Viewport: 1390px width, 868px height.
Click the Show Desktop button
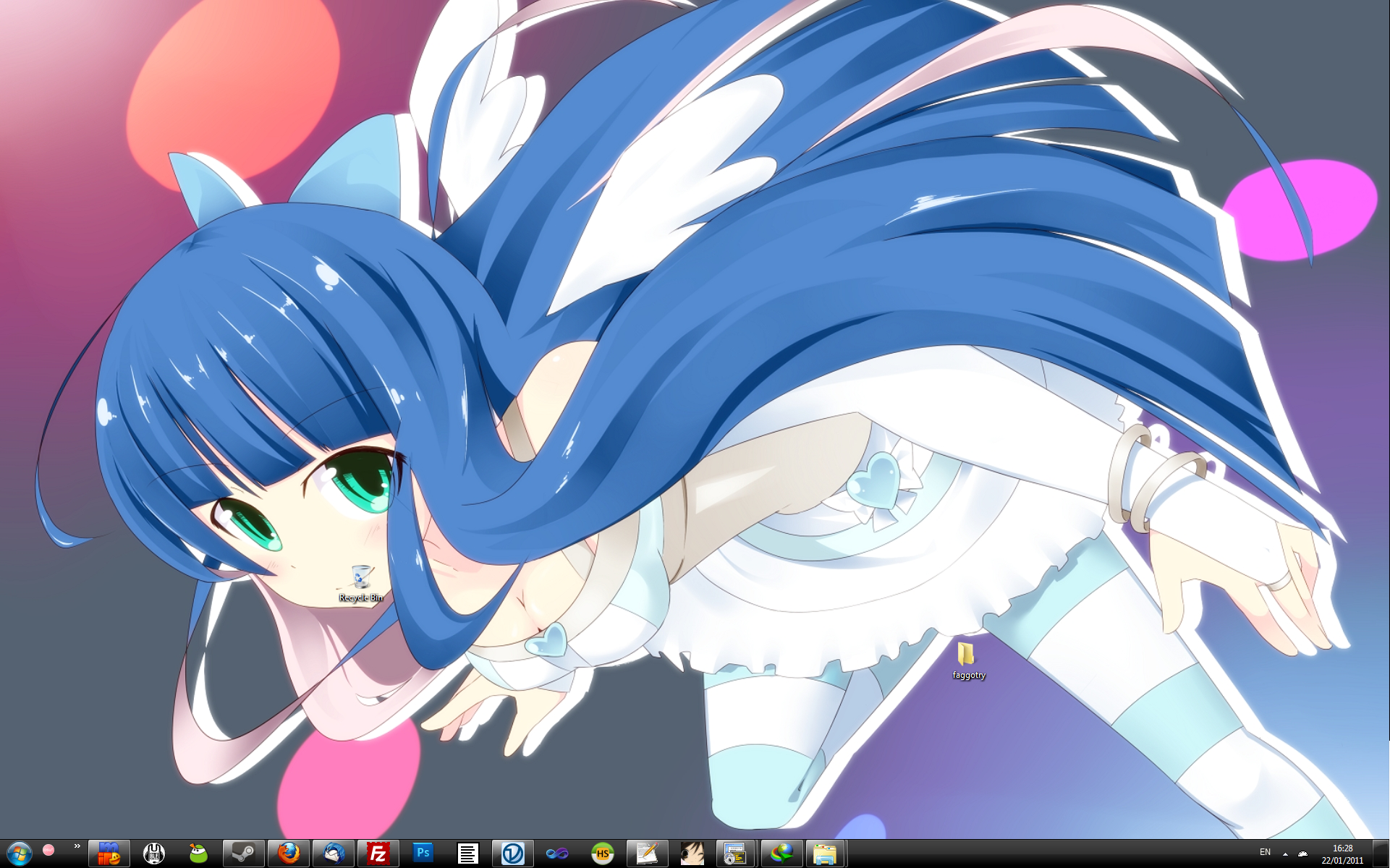click(1381, 854)
